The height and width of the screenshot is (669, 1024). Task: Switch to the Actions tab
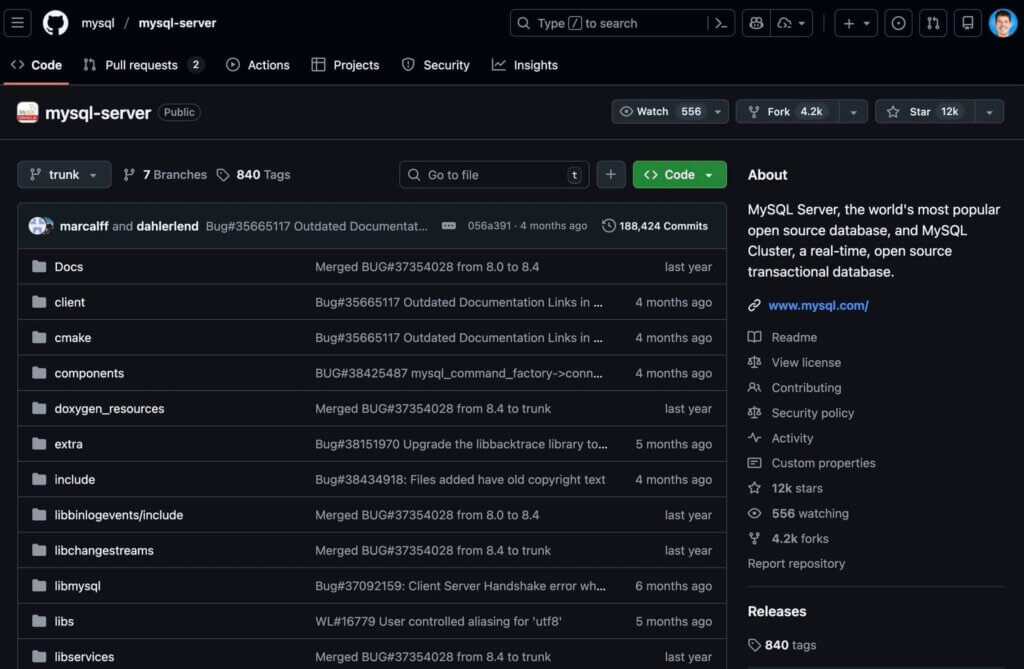pos(258,65)
